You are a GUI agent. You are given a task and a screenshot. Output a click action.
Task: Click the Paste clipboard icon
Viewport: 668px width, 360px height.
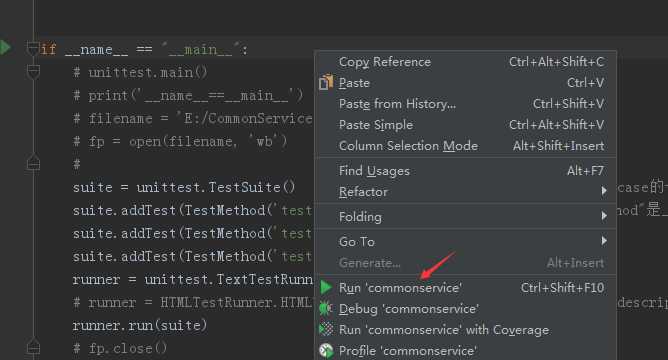[x=326, y=82]
